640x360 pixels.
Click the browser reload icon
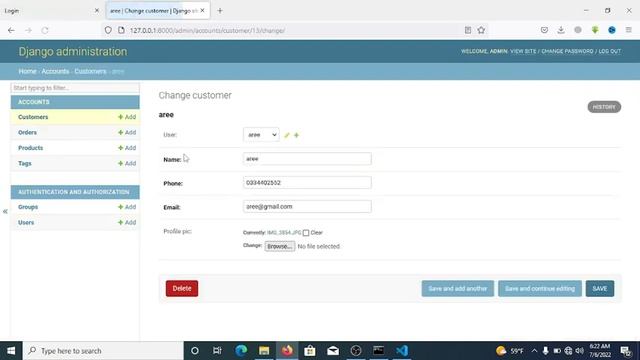pyautogui.click(x=45, y=30)
